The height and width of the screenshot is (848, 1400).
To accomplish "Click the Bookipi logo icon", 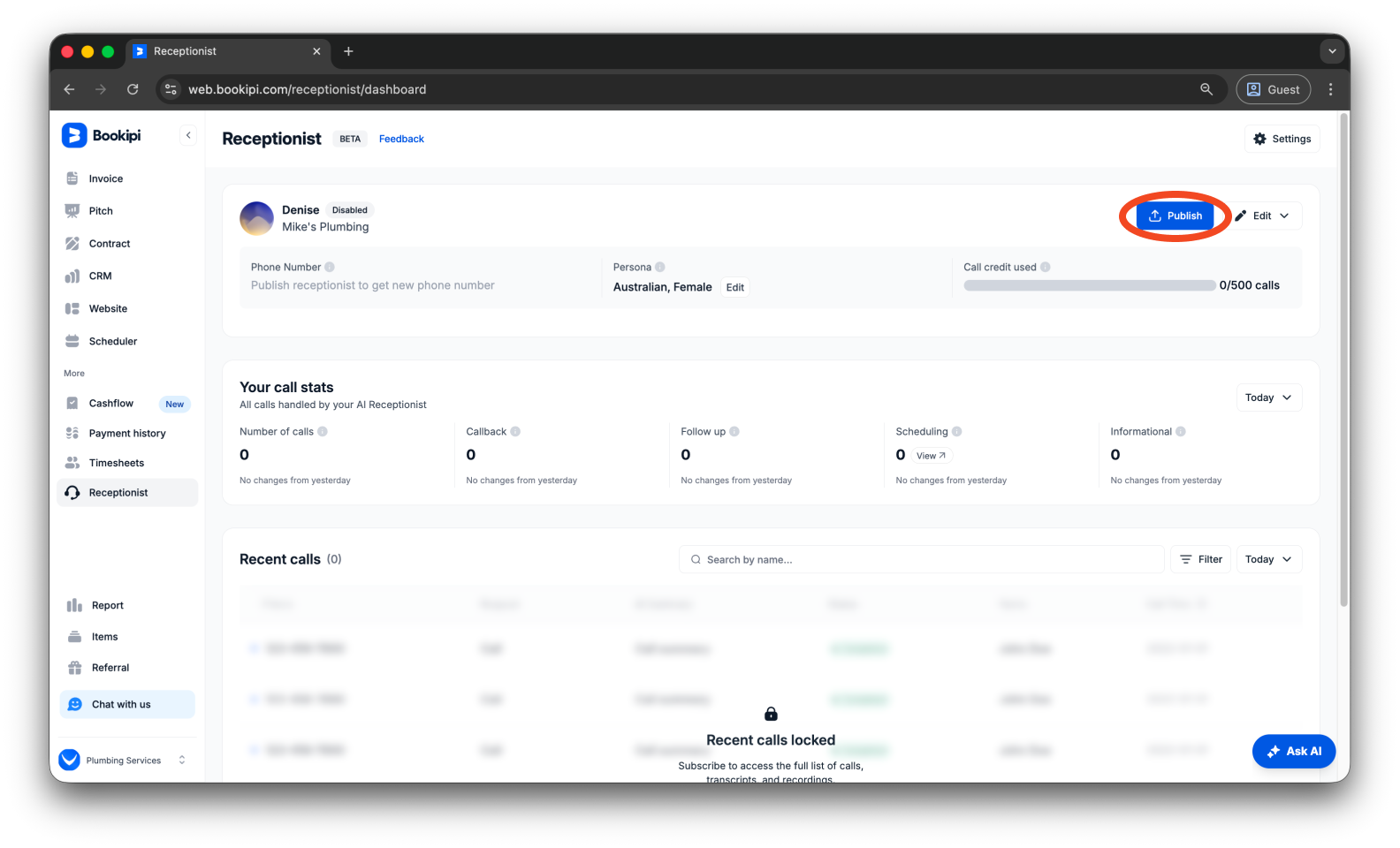I will [x=74, y=135].
